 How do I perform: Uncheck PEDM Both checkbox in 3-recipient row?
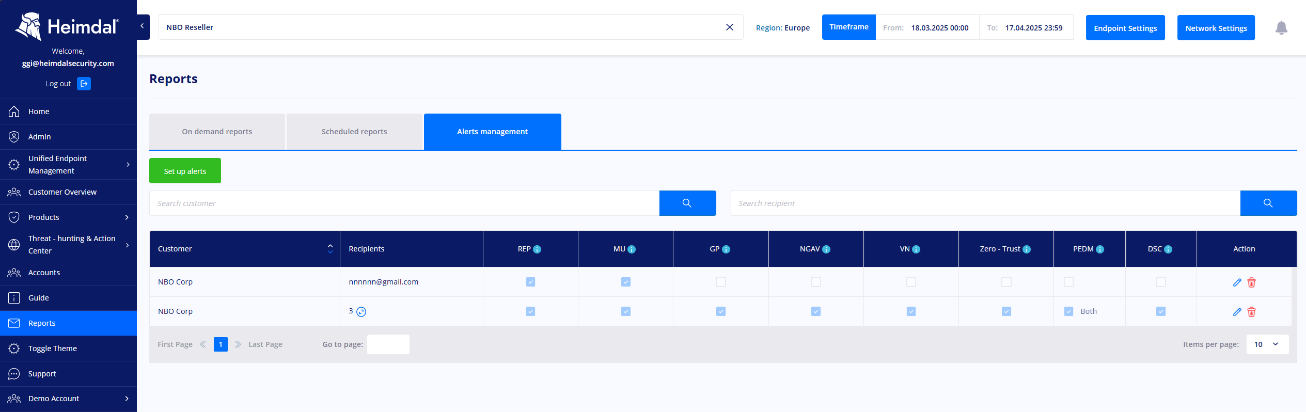tap(1069, 311)
